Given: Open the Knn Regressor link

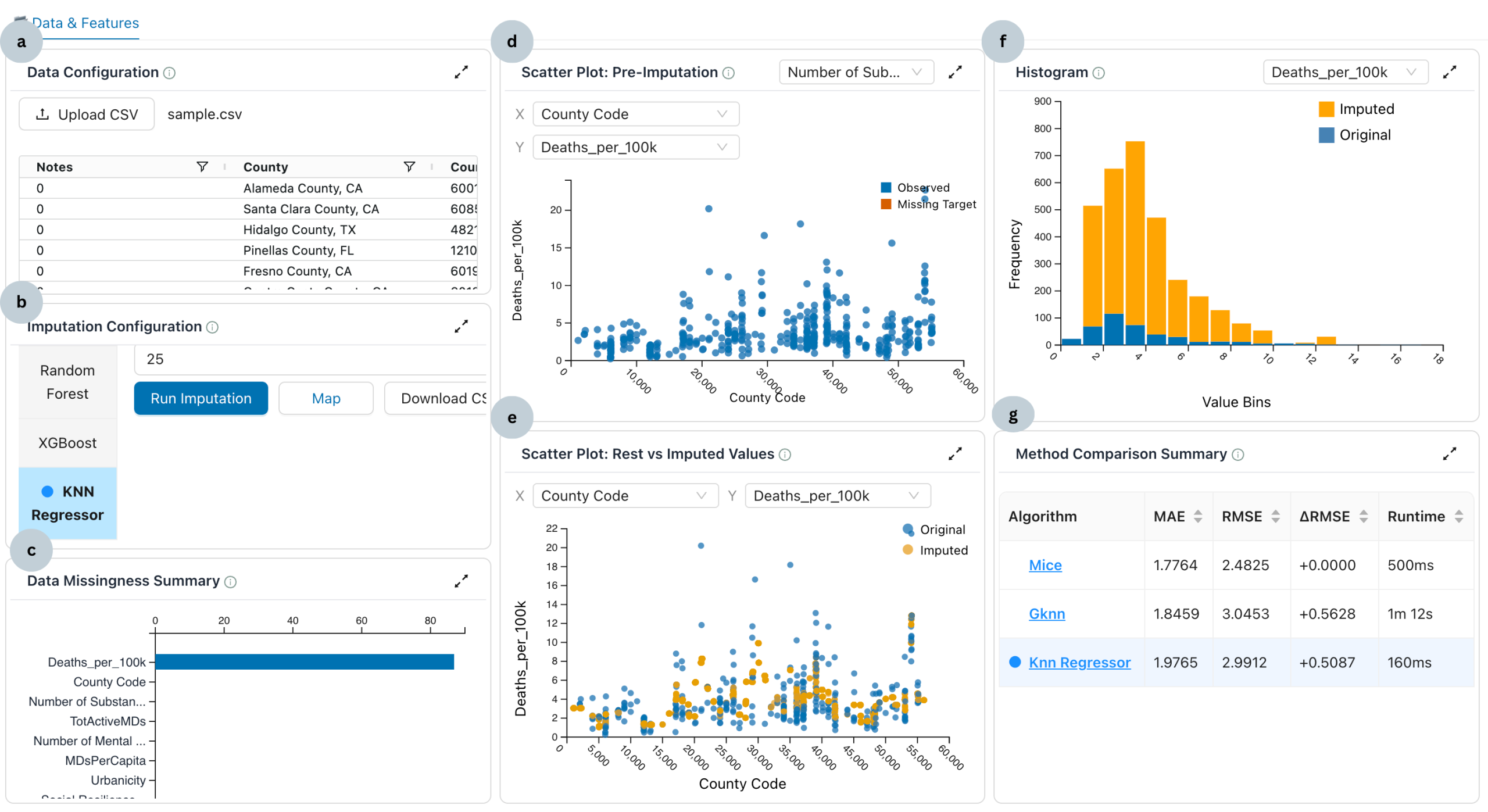Looking at the screenshot, I should [1079, 663].
